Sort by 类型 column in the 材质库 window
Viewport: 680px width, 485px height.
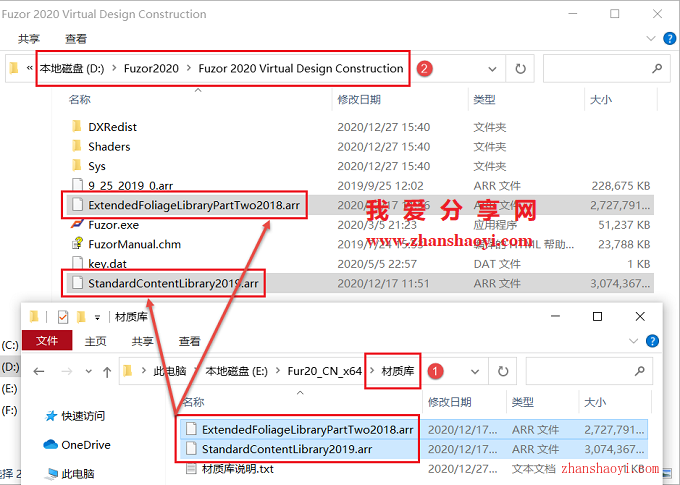pyautogui.click(x=523, y=402)
